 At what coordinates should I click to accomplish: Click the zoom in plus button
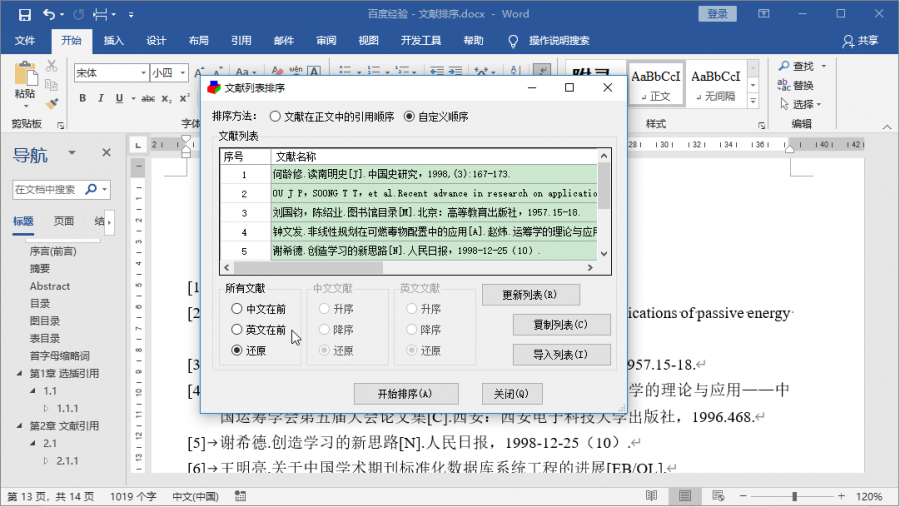[x=841, y=496]
